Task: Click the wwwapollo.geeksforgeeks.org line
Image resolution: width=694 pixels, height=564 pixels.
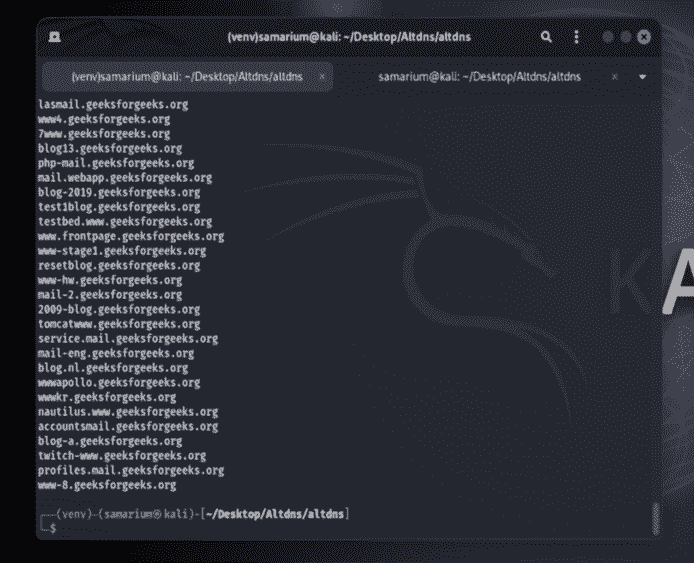Action: (x=119, y=382)
